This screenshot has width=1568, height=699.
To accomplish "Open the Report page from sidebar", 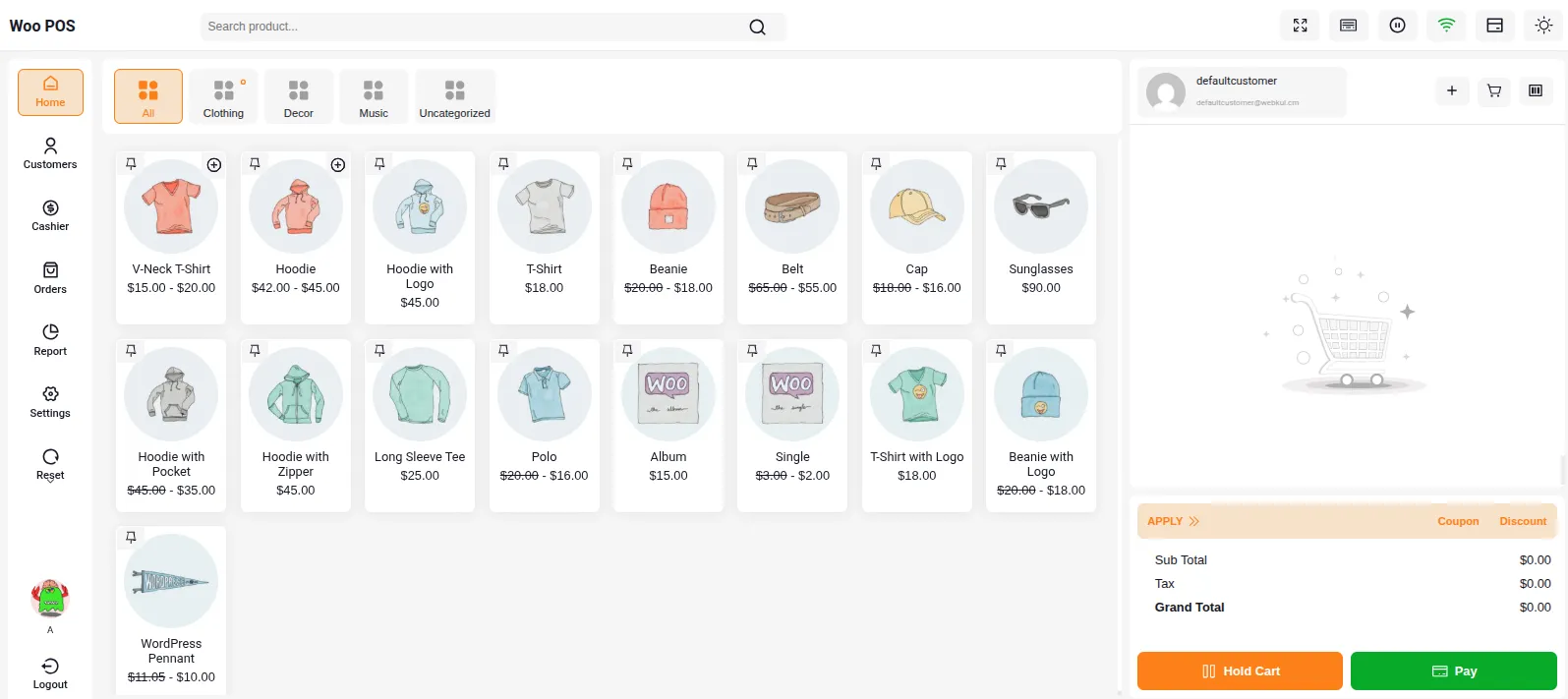I will [x=50, y=339].
